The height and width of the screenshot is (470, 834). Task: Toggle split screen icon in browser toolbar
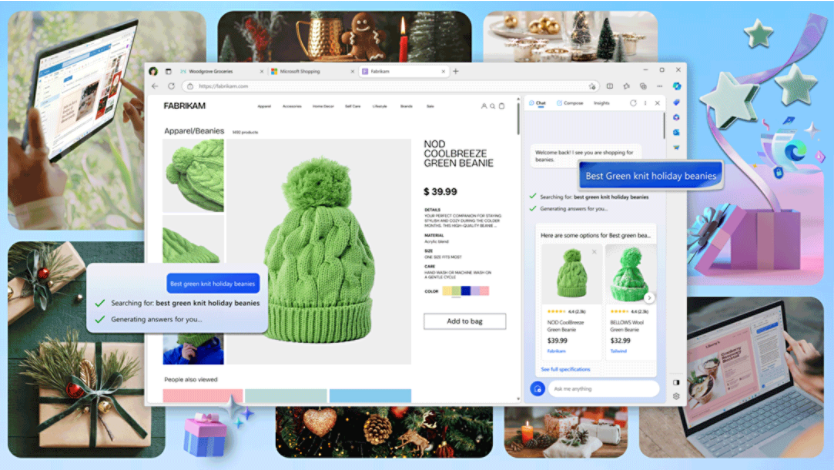pos(610,86)
